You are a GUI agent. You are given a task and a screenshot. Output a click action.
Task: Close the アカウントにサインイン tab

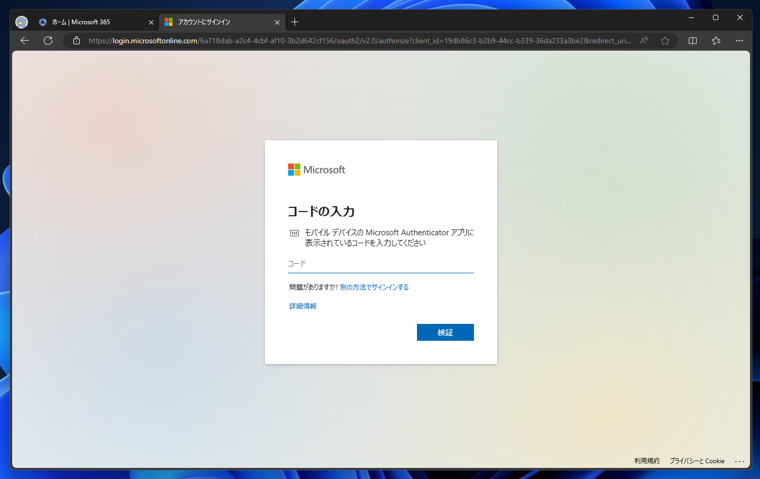(x=277, y=22)
